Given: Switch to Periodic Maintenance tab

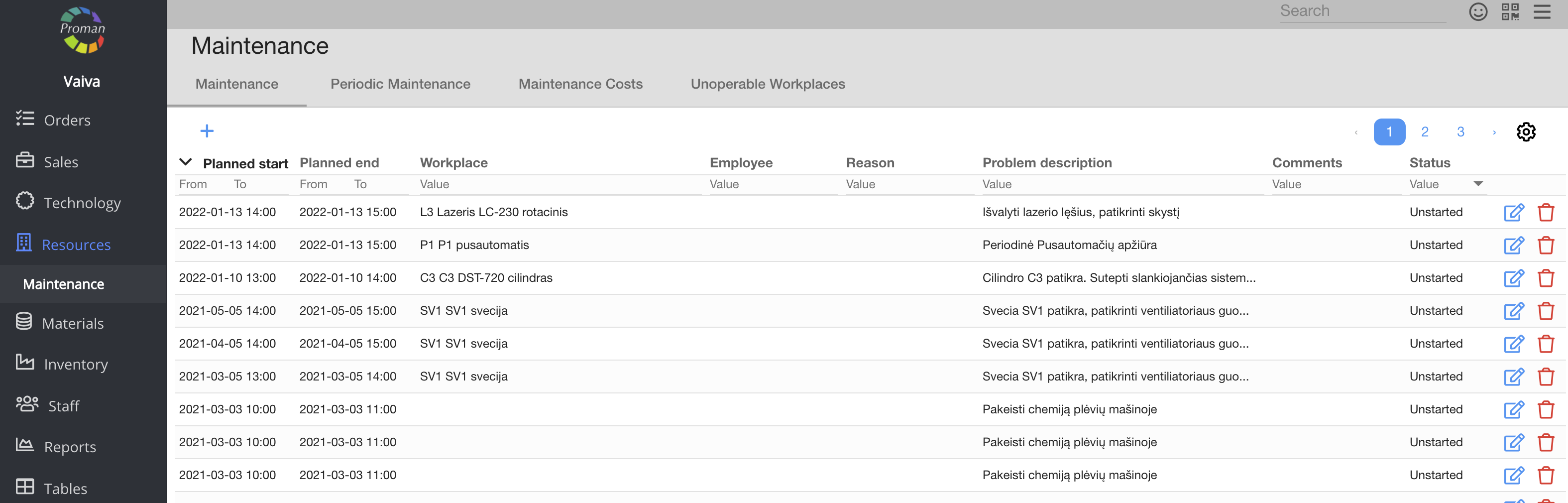Looking at the screenshot, I should (x=400, y=84).
